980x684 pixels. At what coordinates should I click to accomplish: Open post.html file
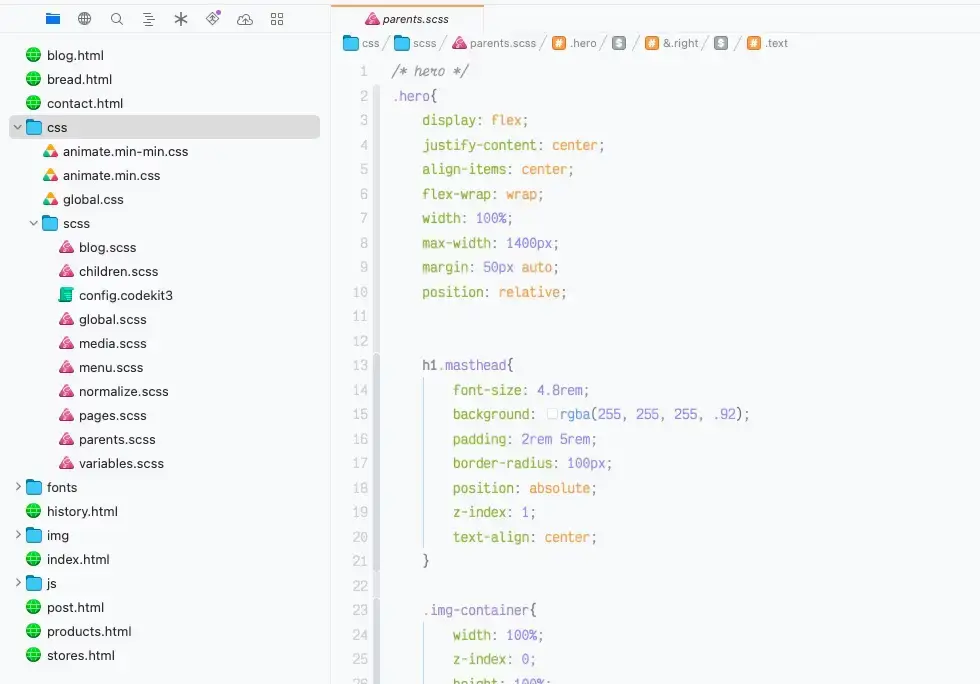tap(75, 607)
